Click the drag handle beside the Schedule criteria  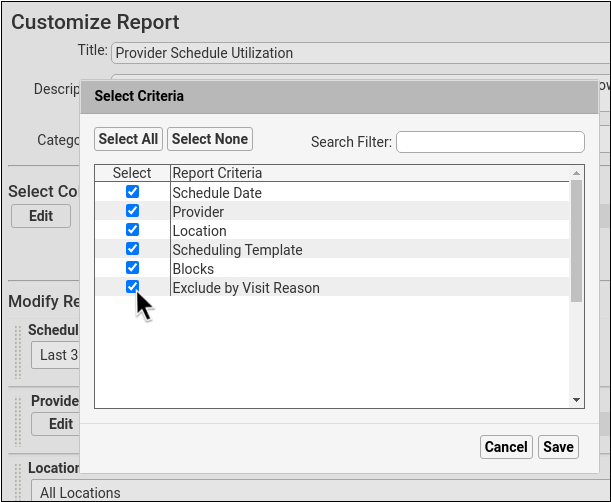(15, 346)
